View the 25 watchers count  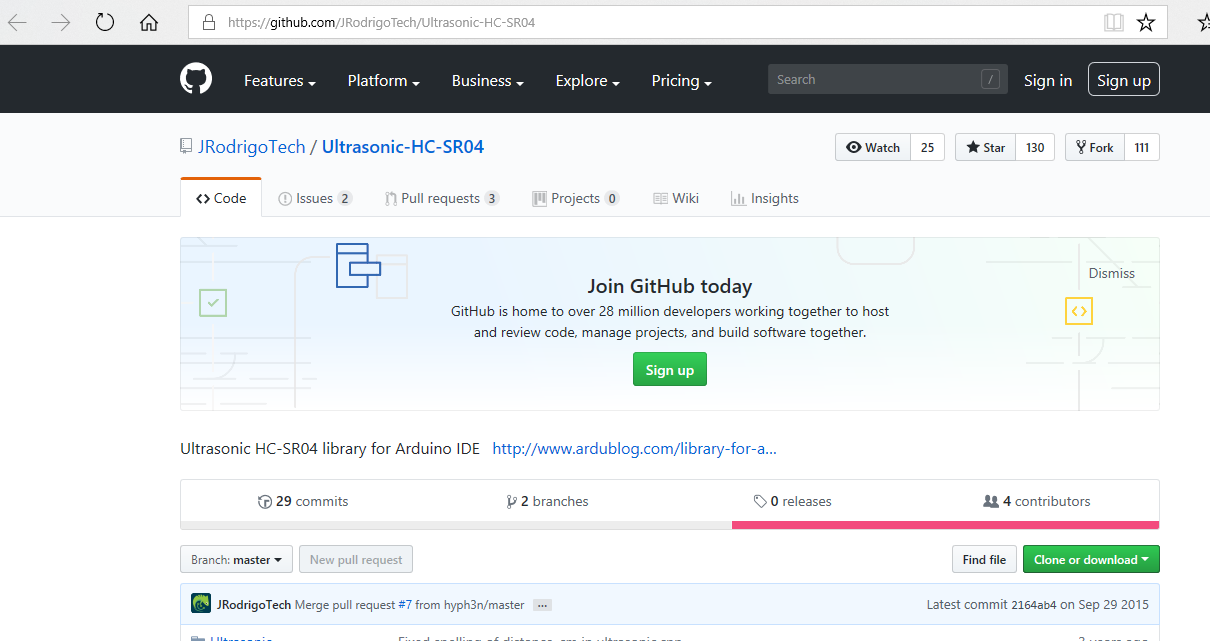coord(928,147)
